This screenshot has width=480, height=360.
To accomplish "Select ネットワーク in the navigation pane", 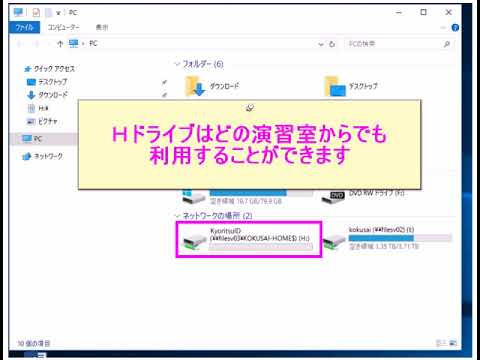I will [x=48, y=156].
